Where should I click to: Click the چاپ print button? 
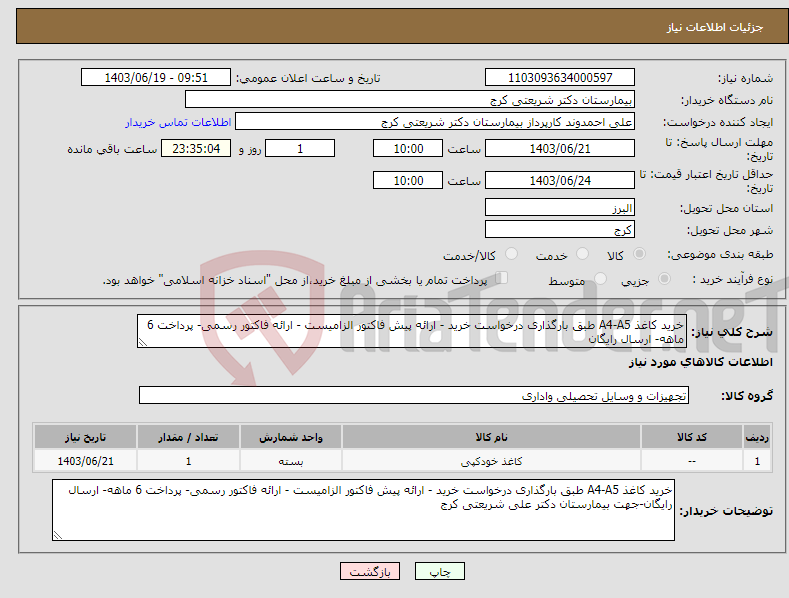440,571
